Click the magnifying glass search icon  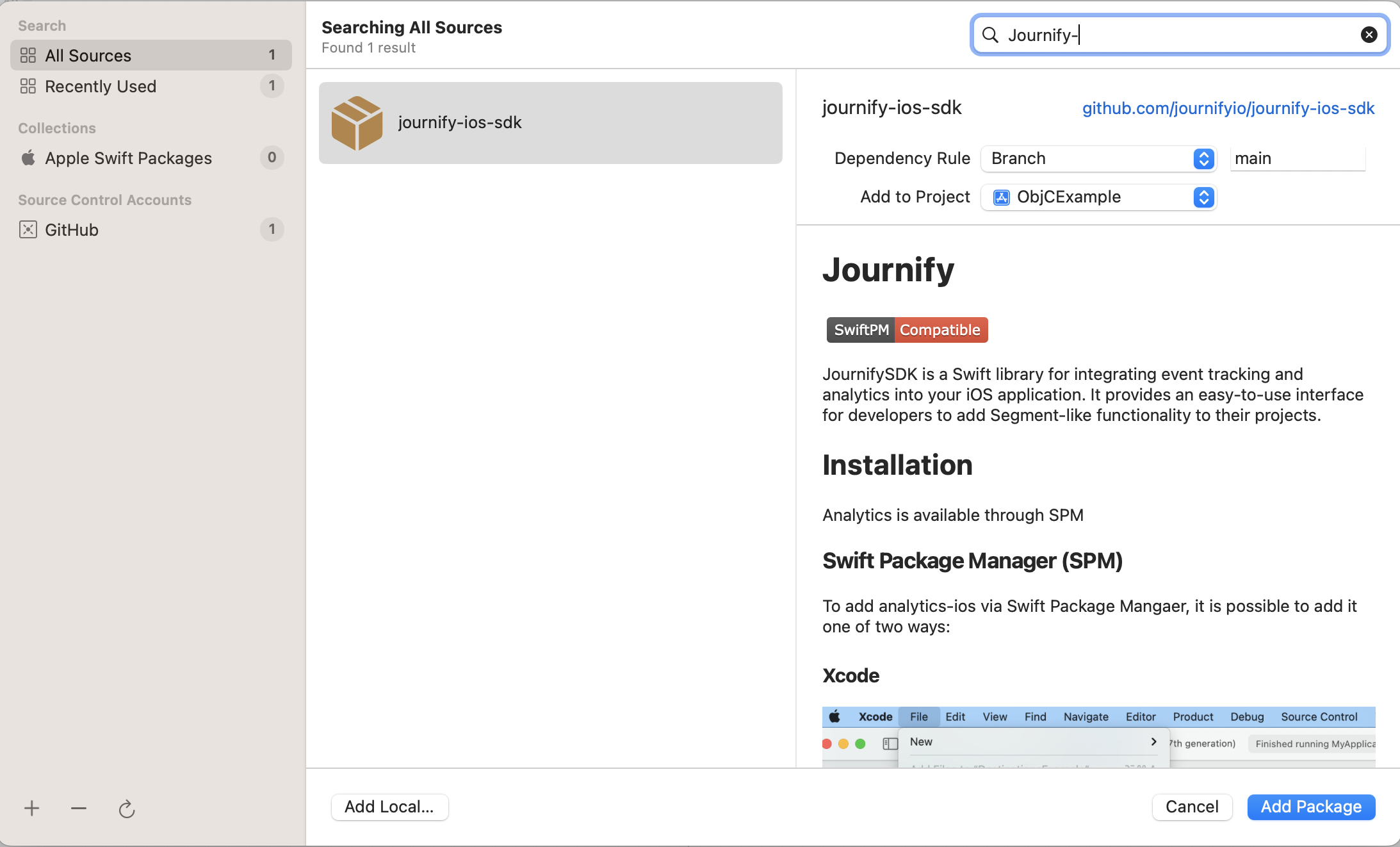990,35
